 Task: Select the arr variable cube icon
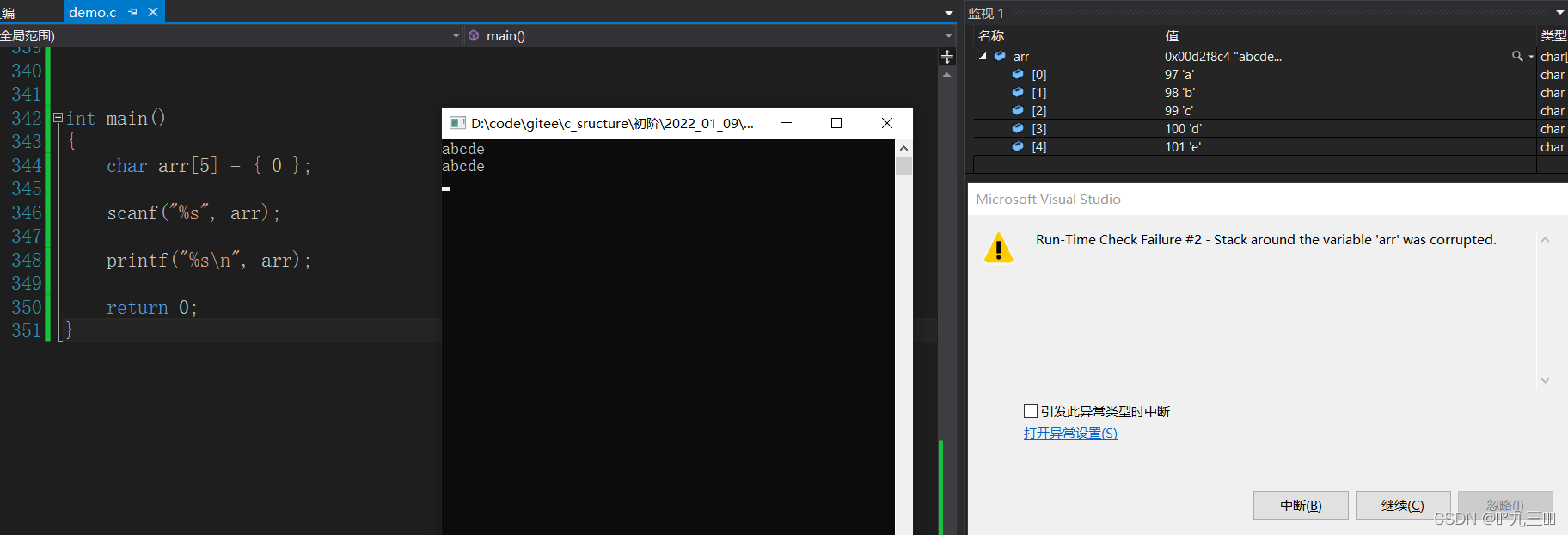pos(1000,56)
